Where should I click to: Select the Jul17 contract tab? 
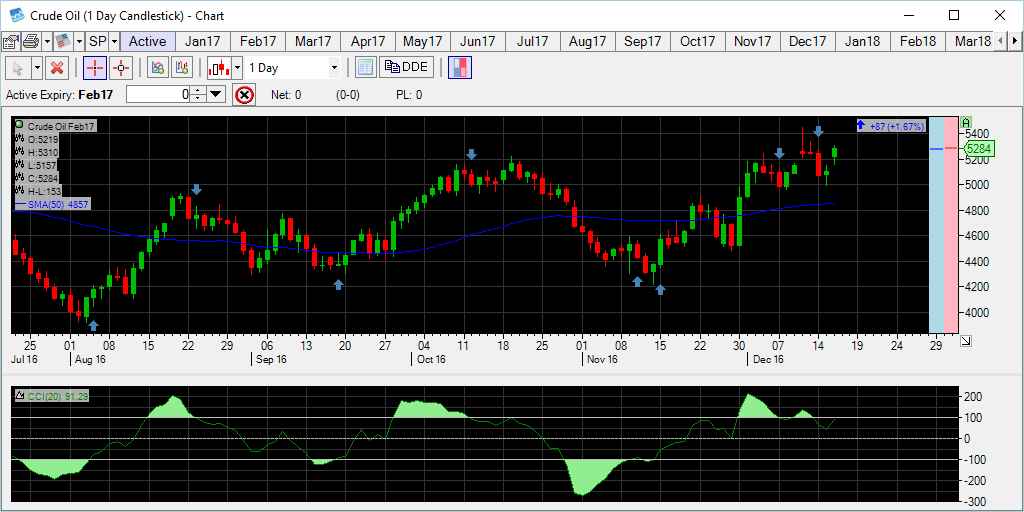coord(533,41)
